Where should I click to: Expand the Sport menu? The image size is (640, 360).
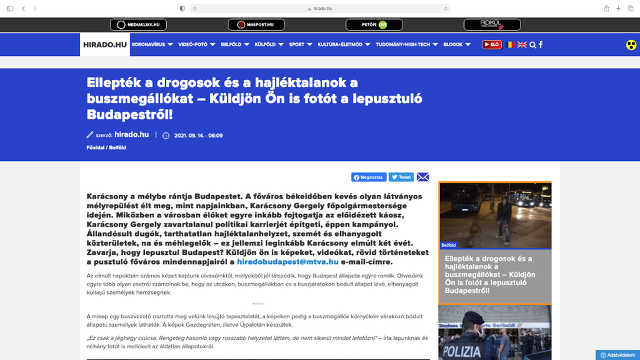tap(300, 44)
